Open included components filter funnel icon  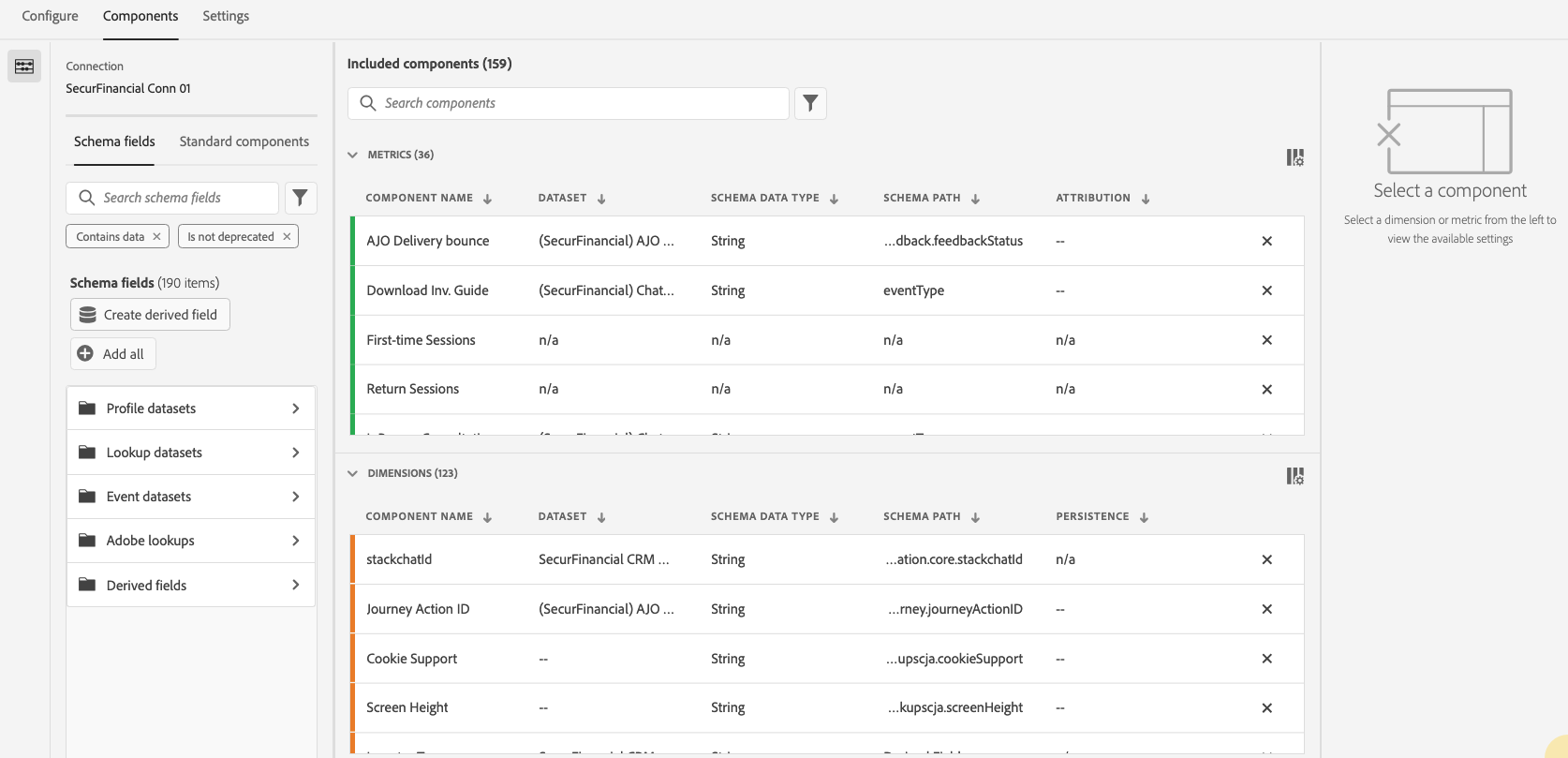[810, 103]
